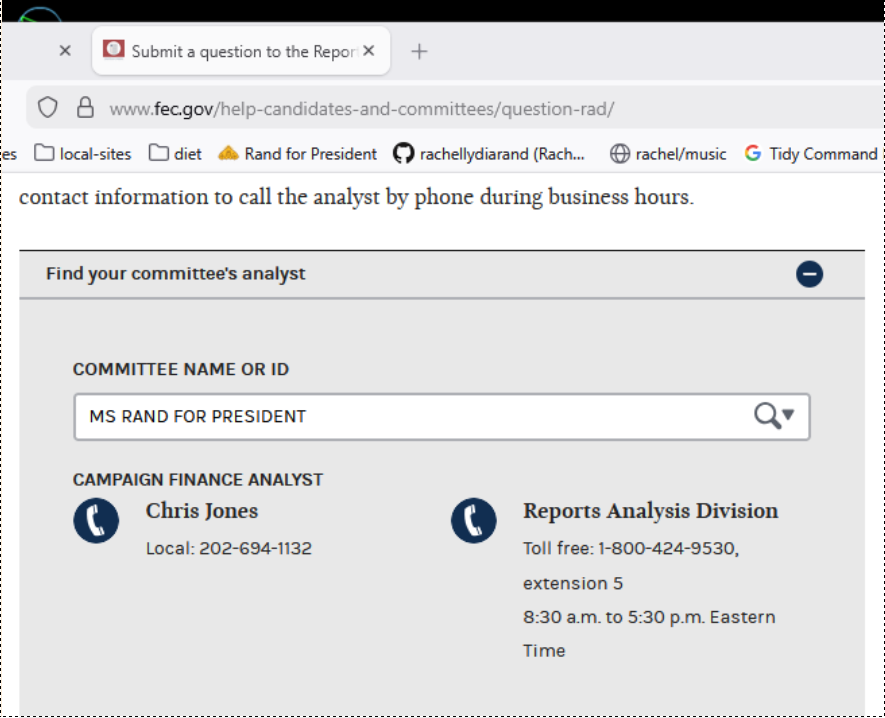Open the rachel/music globe bookmark
Viewport: 885px width, 718px height.
coord(668,154)
